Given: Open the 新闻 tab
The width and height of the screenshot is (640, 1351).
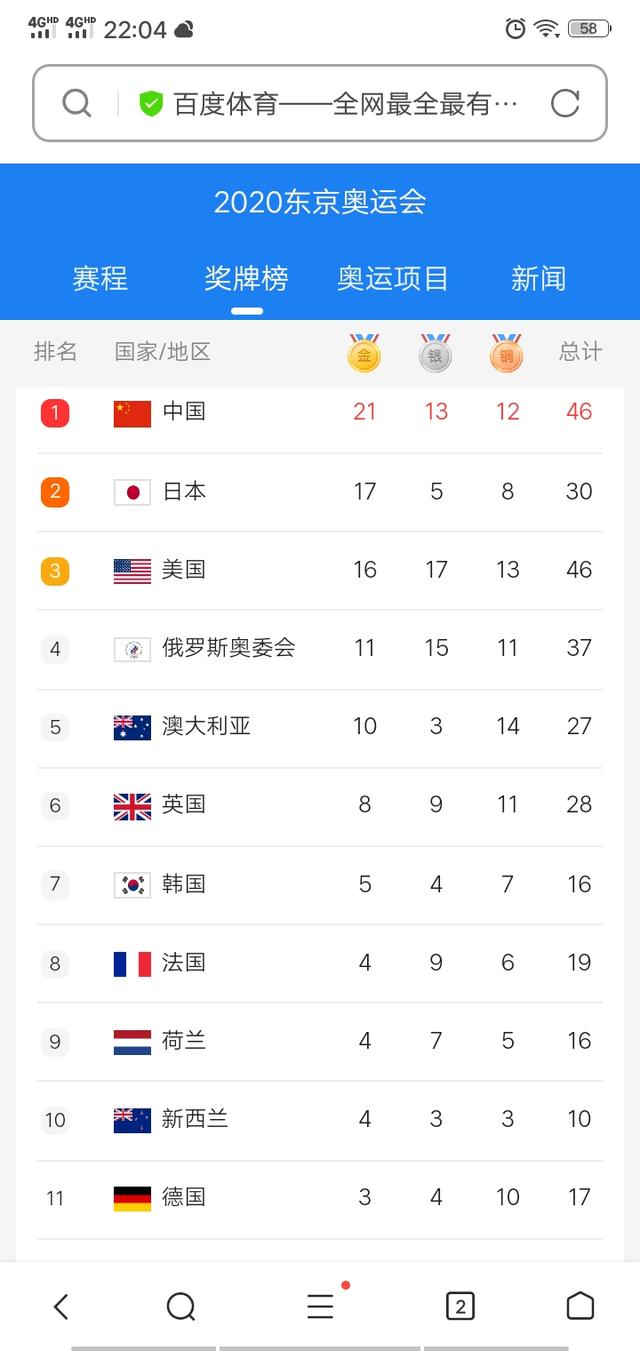Looking at the screenshot, I should click(538, 278).
